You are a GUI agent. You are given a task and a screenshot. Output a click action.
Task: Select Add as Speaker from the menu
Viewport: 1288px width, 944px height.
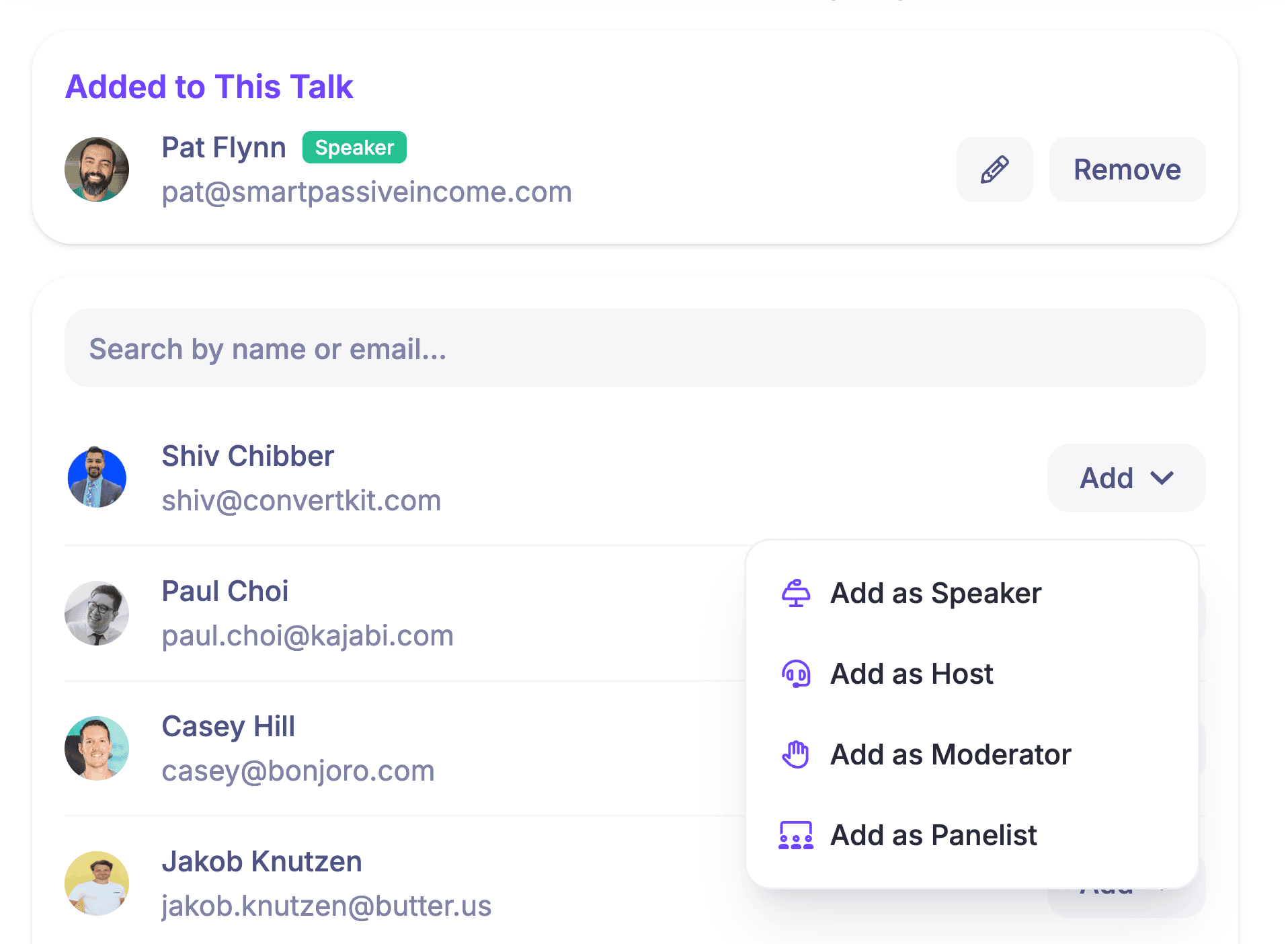936,593
